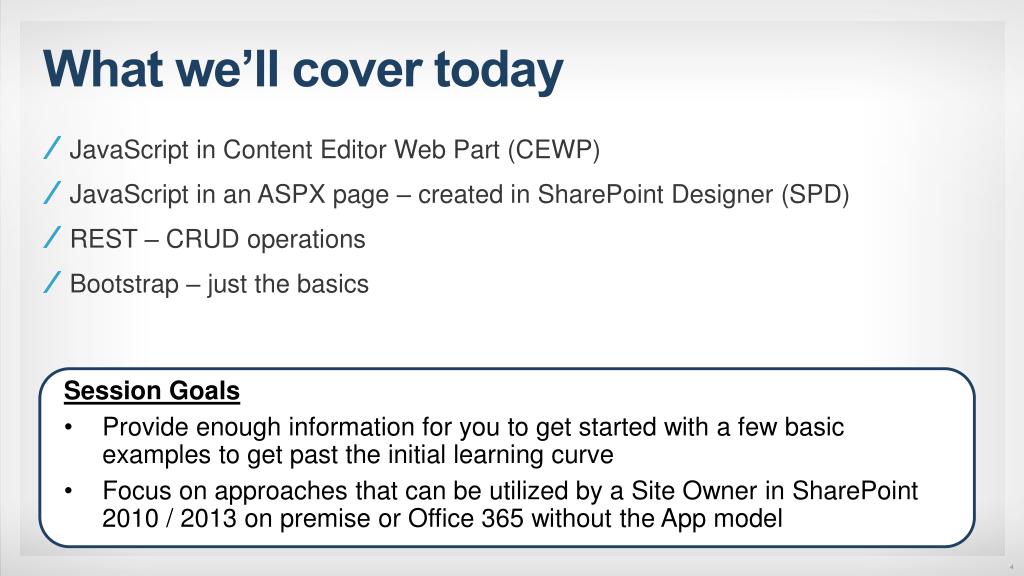Screen dimensions: 1024x576
Task: Select the slash bullet beside REST – CRUD operations
Action: (52, 238)
